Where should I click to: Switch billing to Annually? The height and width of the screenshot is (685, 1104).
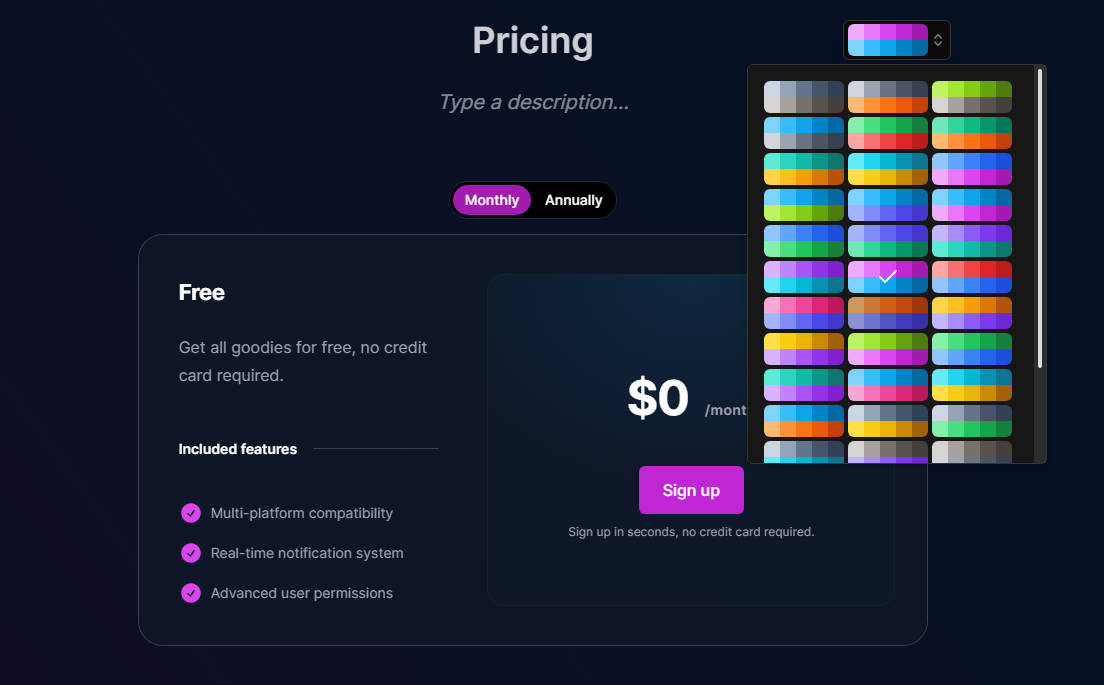tap(572, 200)
